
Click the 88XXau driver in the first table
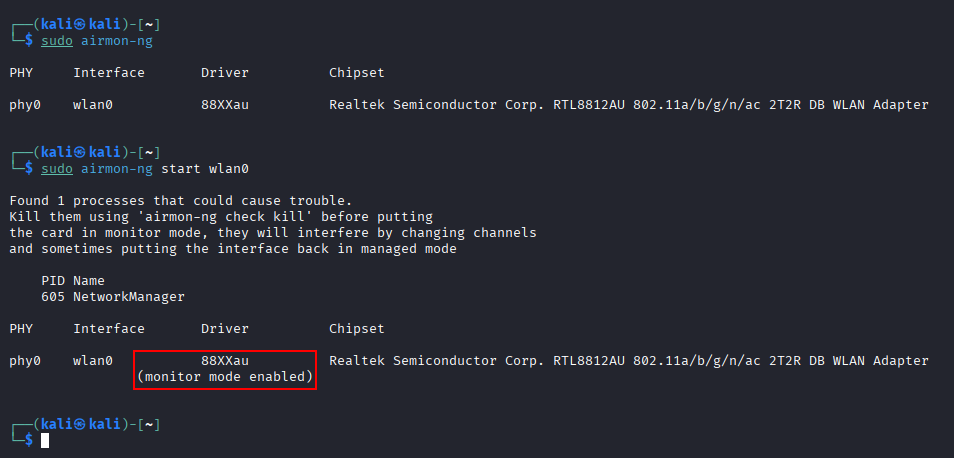point(224,105)
